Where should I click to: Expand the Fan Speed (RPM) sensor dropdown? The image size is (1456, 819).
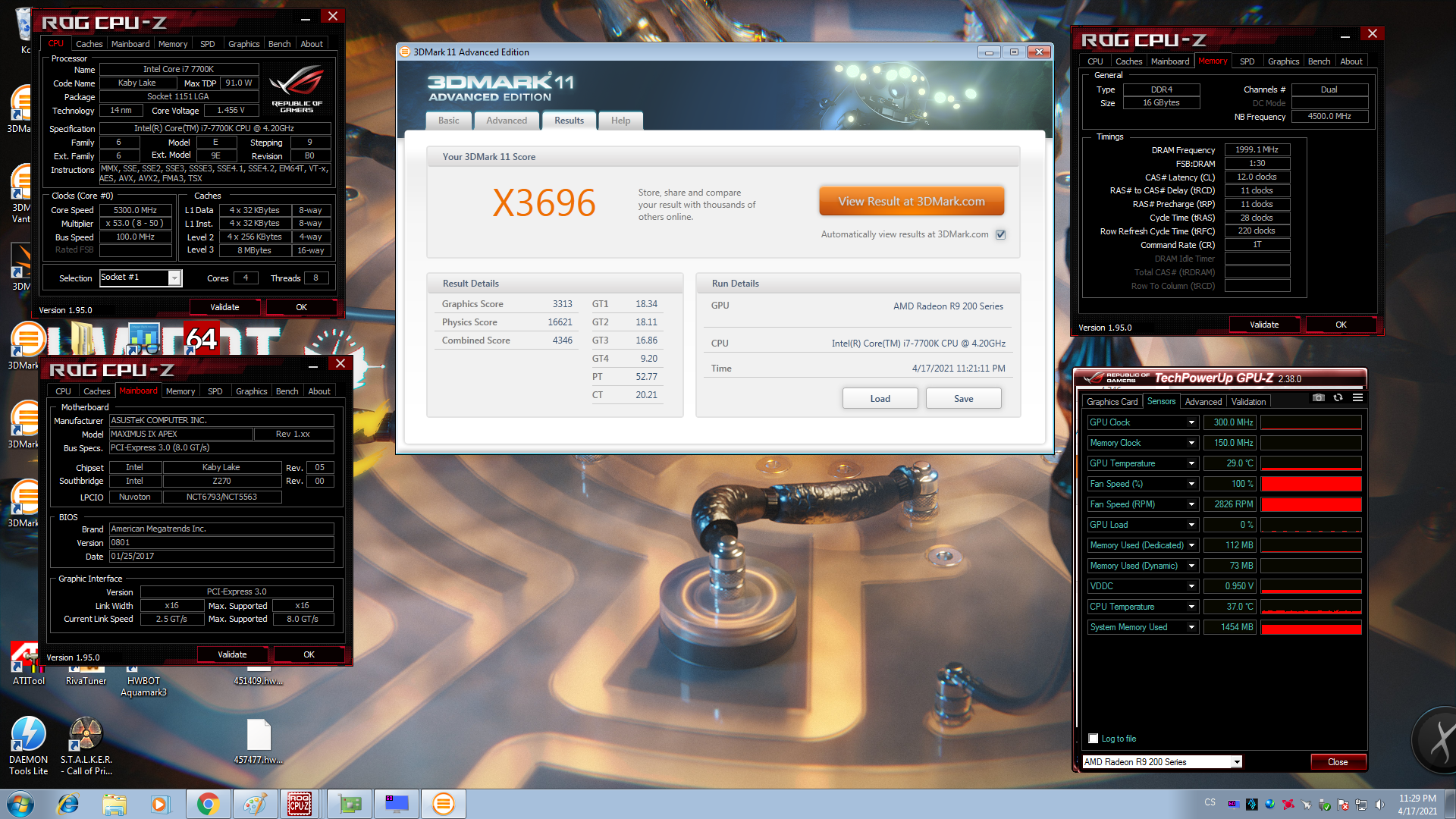pos(1191,504)
